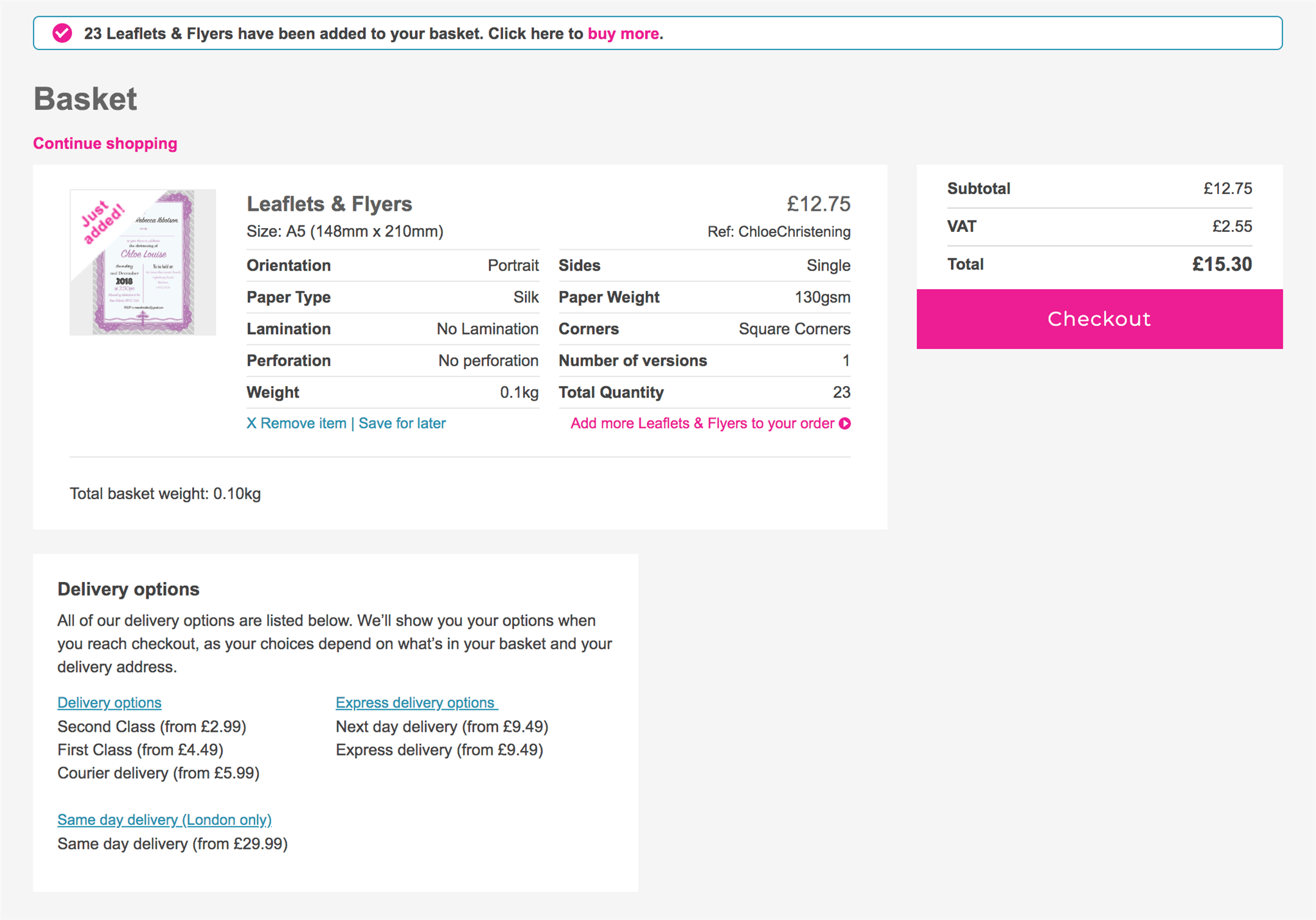The height and width of the screenshot is (920, 1316).
Task: Click the Ref: ChloeChristening text
Action: click(x=779, y=231)
